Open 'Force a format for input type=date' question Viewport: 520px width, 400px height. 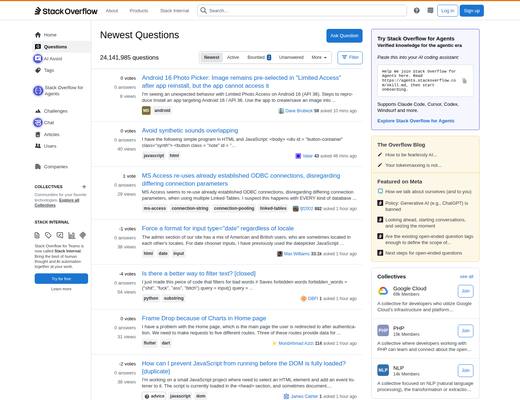[218, 228]
